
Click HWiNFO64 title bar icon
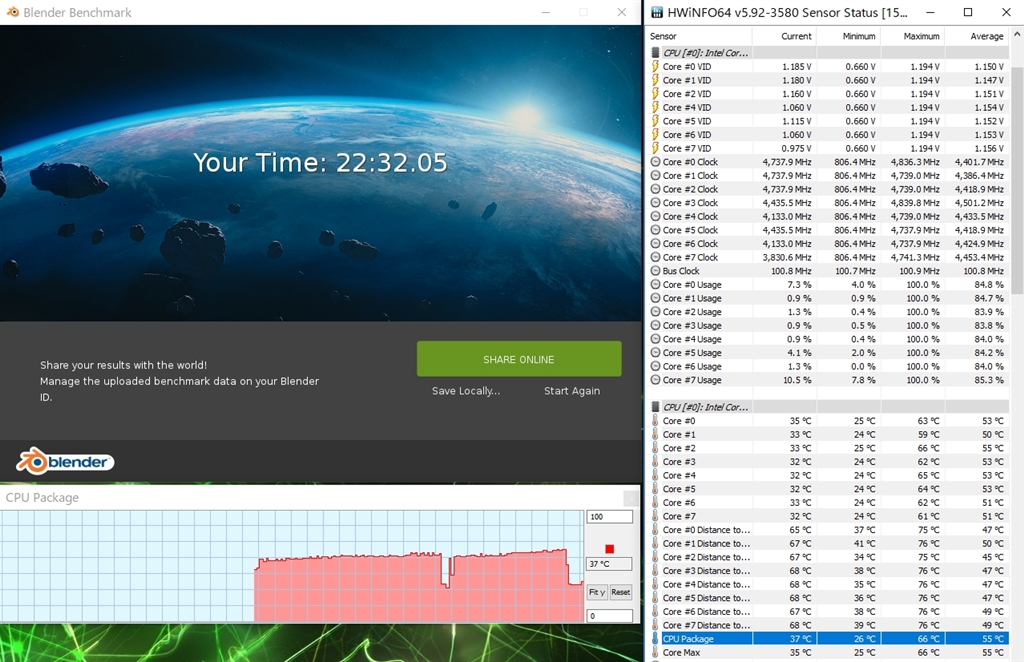(x=656, y=12)
